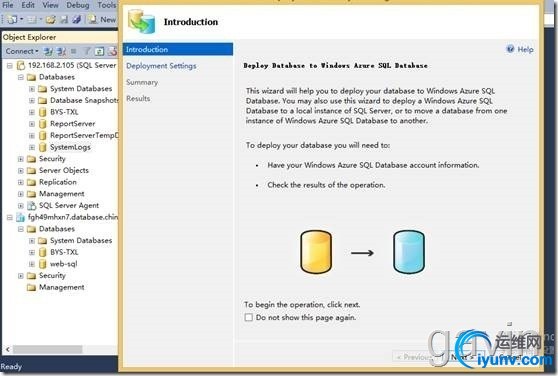Expand System Databases under 192.168.2.105 server
The image size is (558, 376).
point(32,89)
